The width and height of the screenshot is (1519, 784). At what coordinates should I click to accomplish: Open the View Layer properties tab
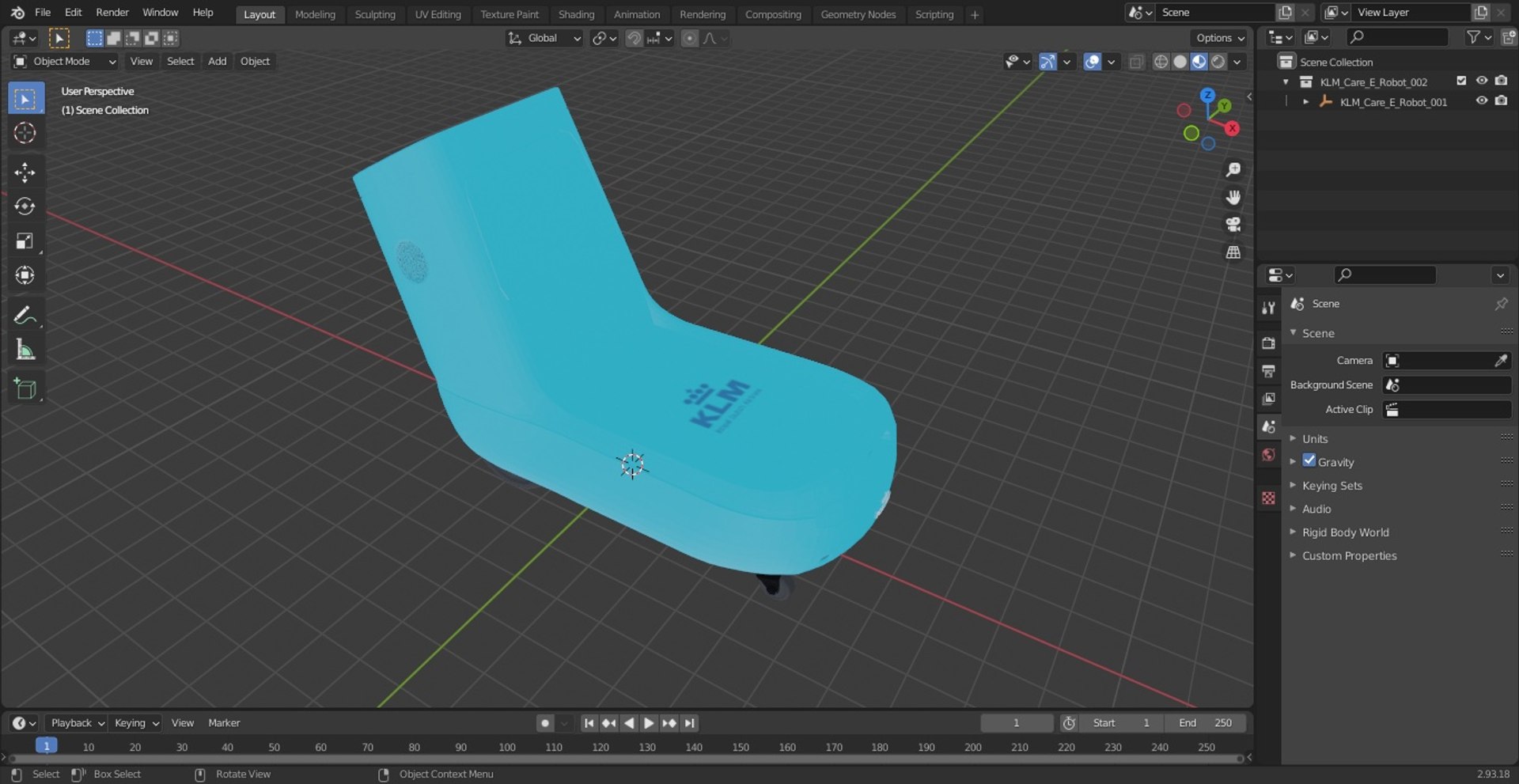1269,399
